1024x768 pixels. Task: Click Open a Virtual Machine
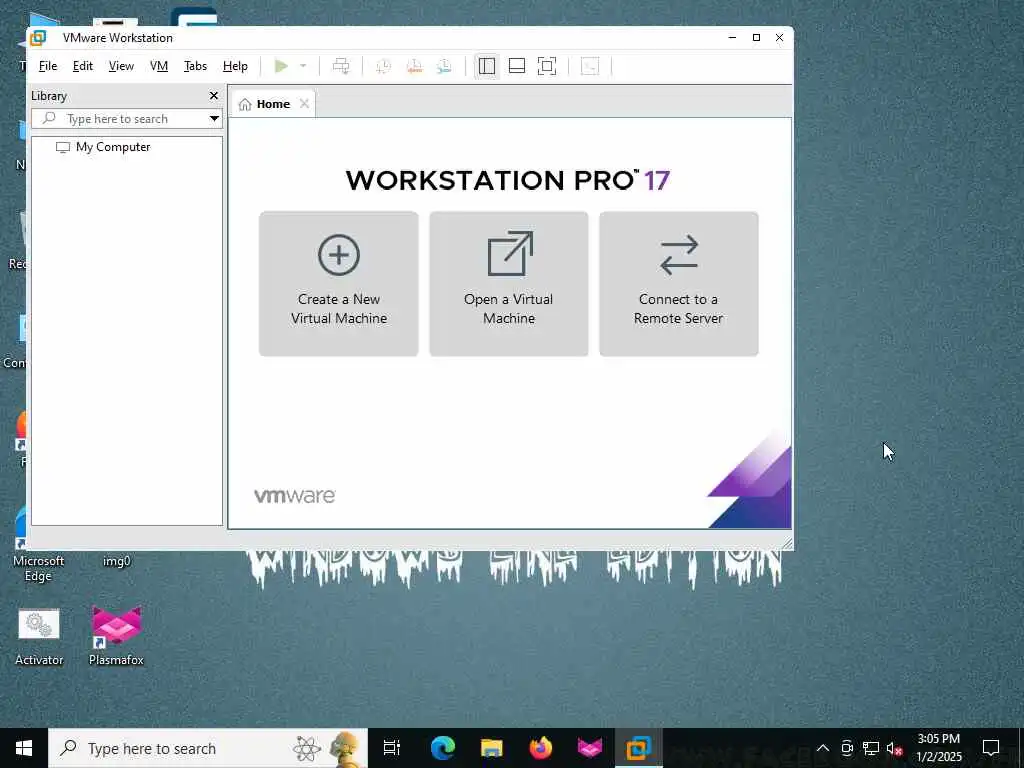[509, 283]
